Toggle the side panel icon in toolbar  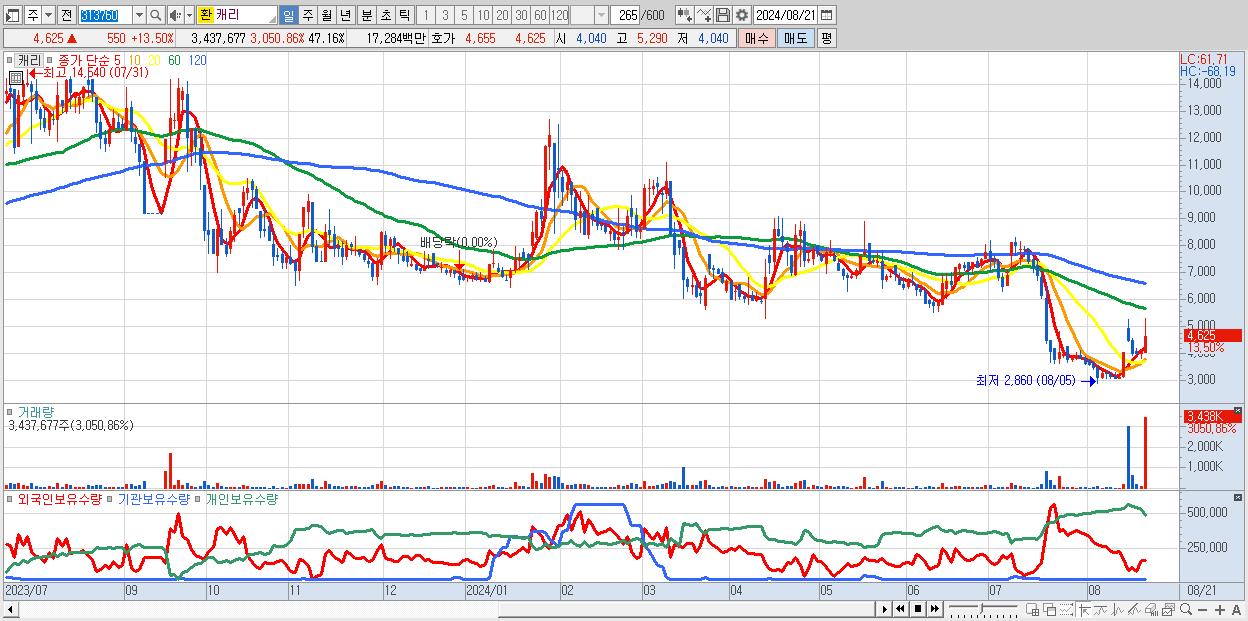click(x=12, y=15)
